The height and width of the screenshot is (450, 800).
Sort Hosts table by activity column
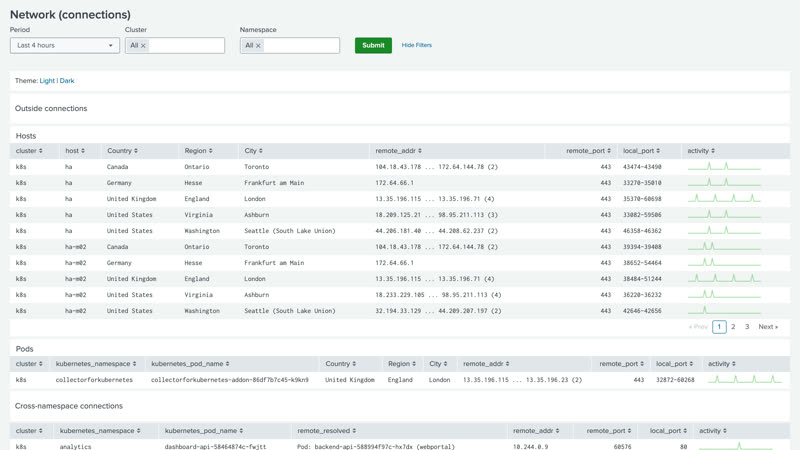coord(701,151)
